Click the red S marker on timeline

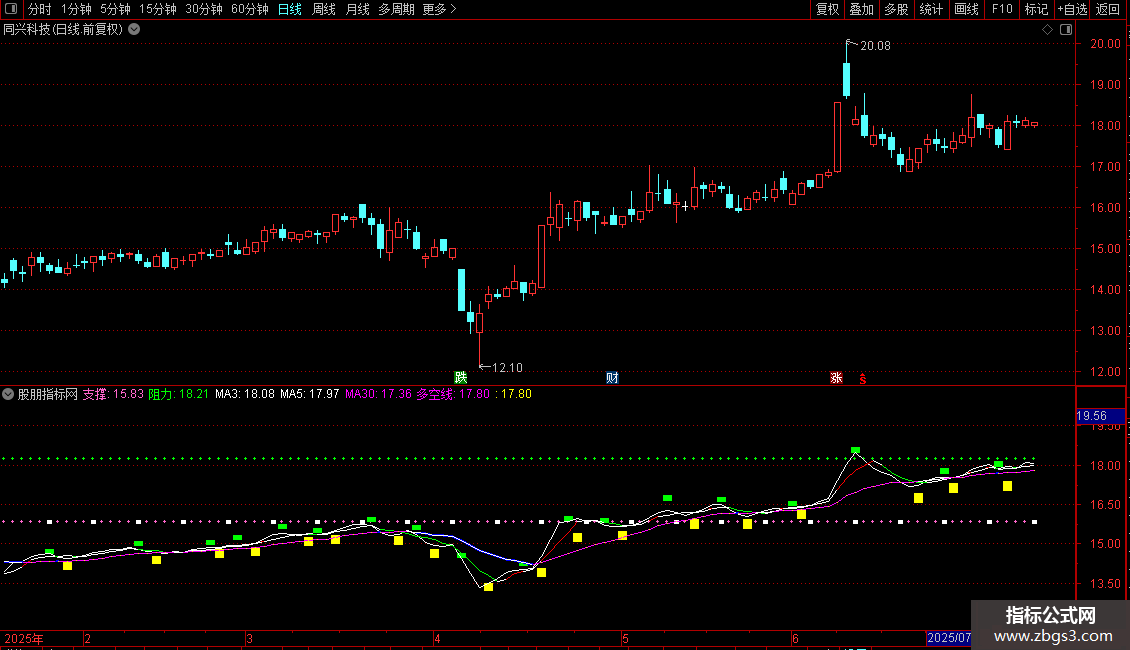click(x=863, y=378)
